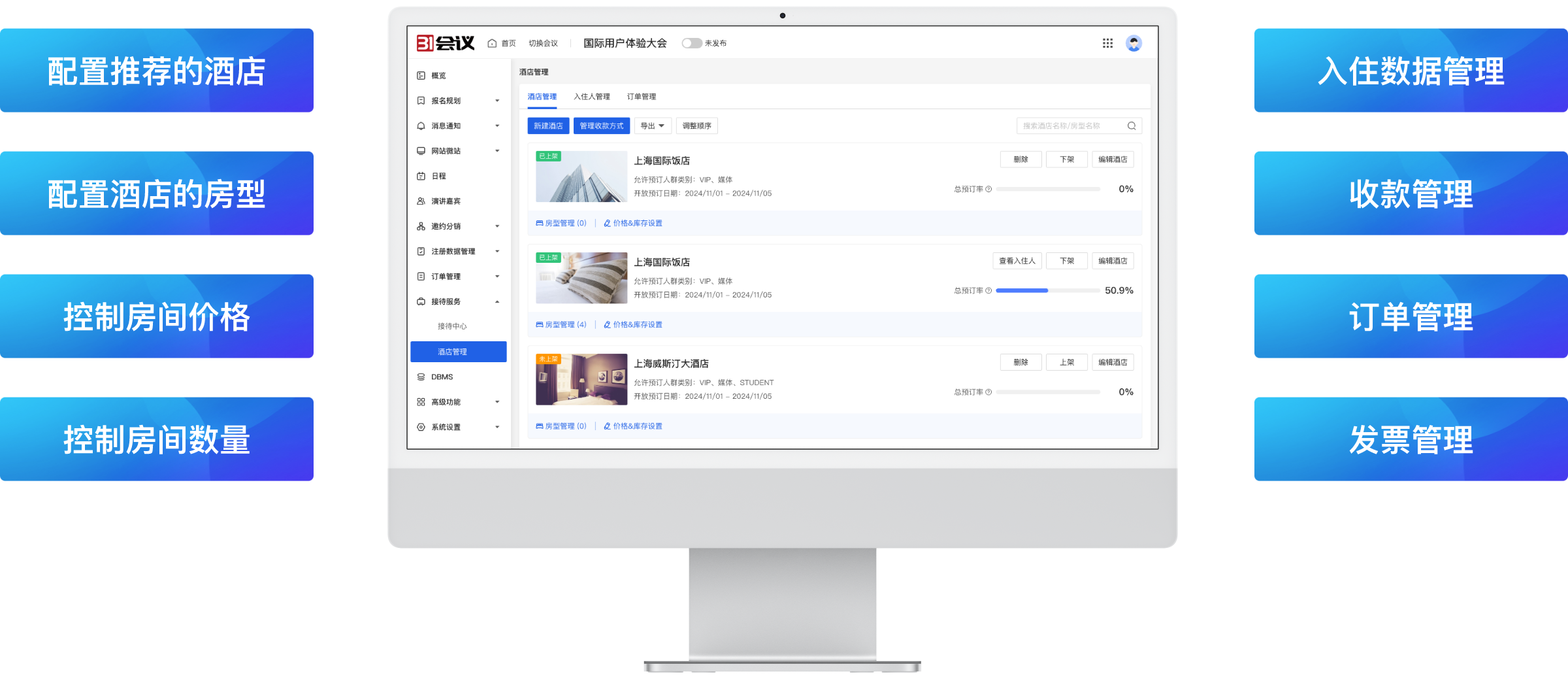
Task: Click the 50.9% booking rate progress bar
Action: (x=1047, y=290)
